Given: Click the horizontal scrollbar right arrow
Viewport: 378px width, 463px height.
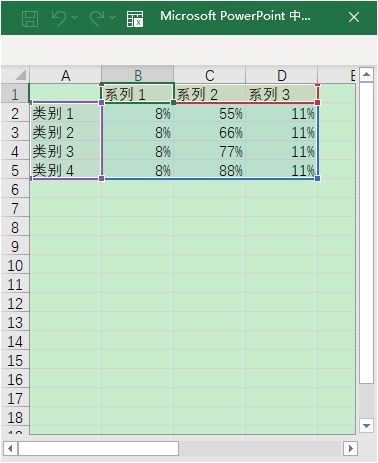Looking at the screenshot, I should pyautogui.click(x=351, y=448).
